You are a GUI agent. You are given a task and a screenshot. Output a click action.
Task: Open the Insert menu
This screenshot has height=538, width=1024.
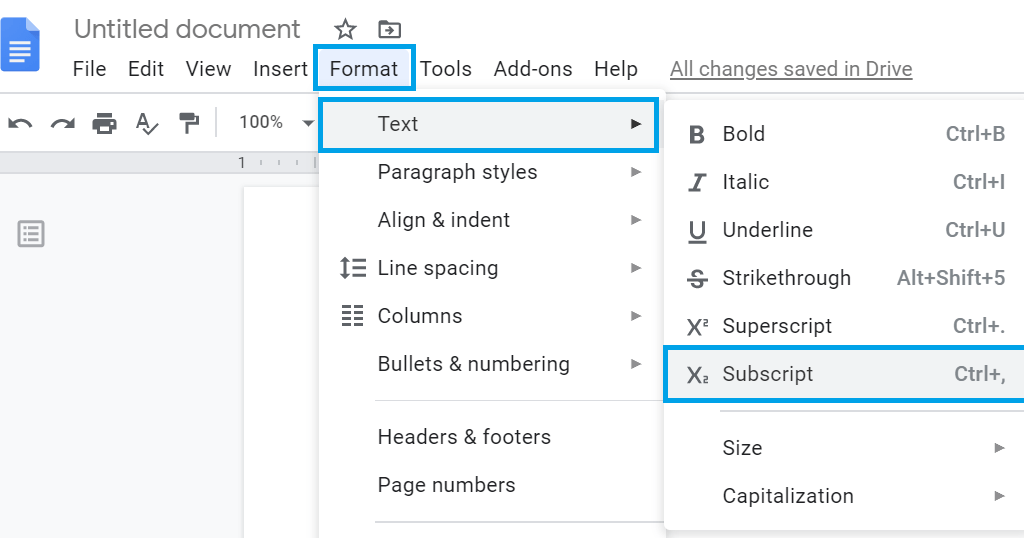(280, 69)
